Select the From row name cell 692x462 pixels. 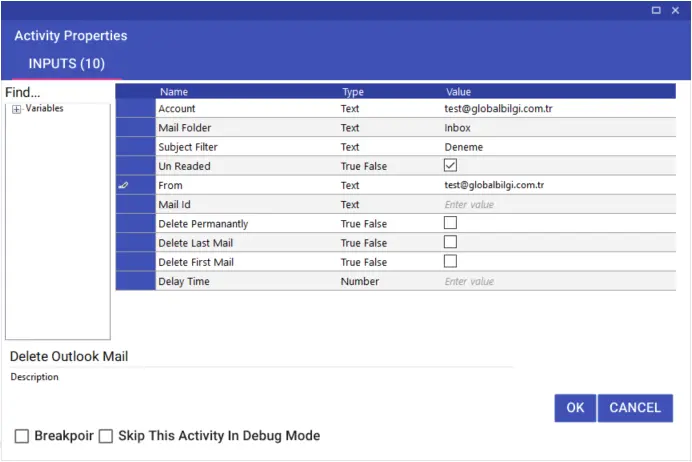(170, 185)
